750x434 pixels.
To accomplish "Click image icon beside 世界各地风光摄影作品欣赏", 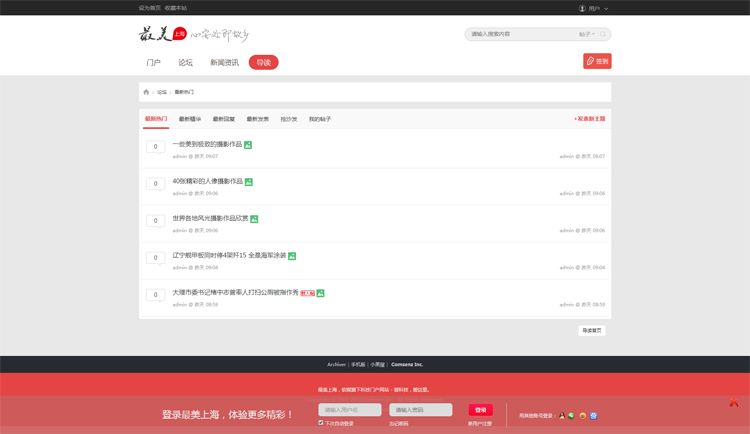I will pyautogui.click(x=254, y=219).
